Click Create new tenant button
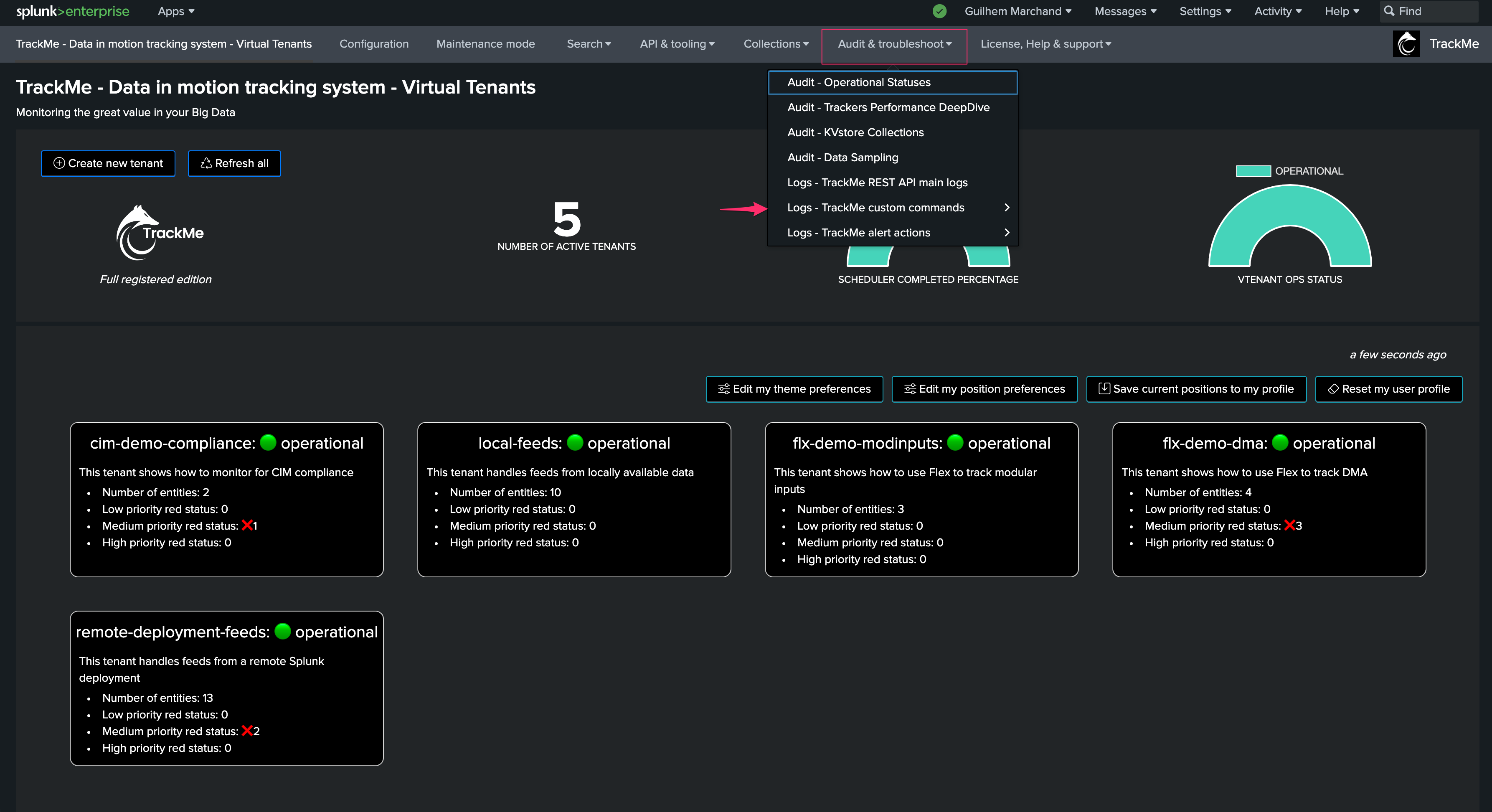Image resolution: width=1492 pixels, height=812 pixels. click(108, 163)
